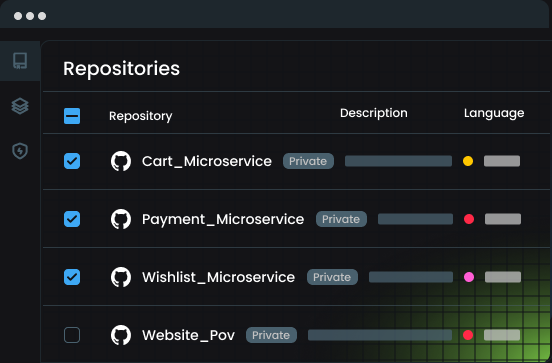Click yellow language dot for Cart_Microservice

[x=468, y=161]
